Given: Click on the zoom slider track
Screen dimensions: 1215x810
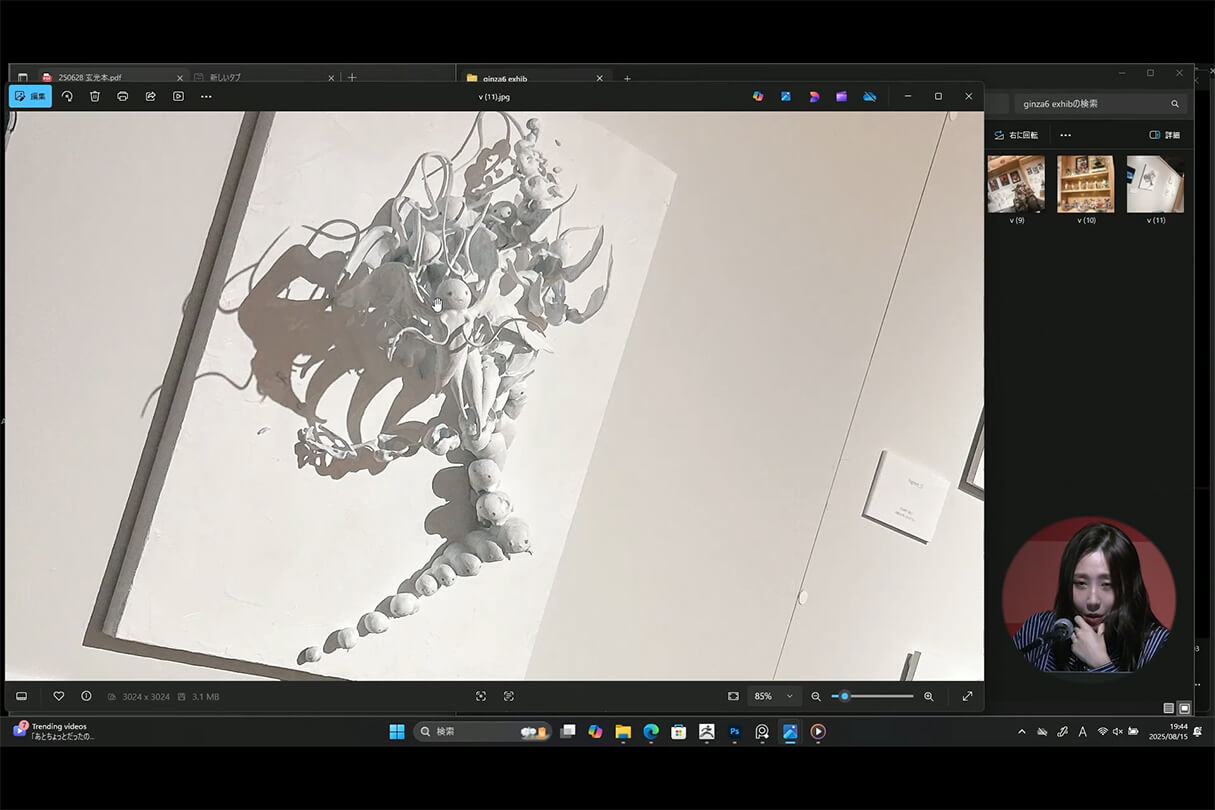Looking at the screenshot, I should point(880,696).
